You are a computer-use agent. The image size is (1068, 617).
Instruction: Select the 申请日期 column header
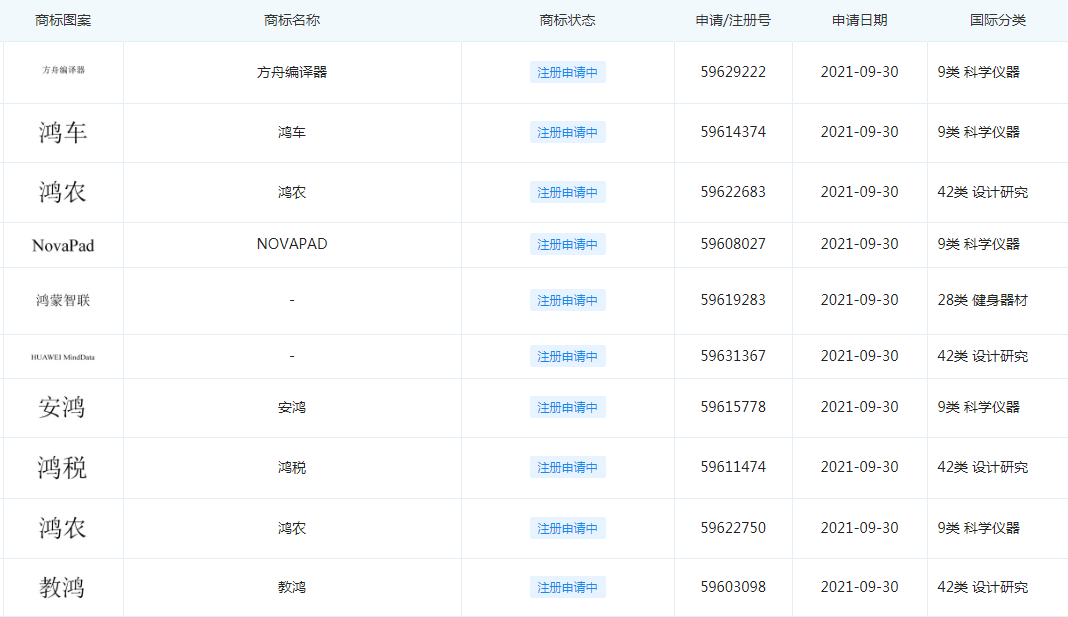[x=860, y=20]
